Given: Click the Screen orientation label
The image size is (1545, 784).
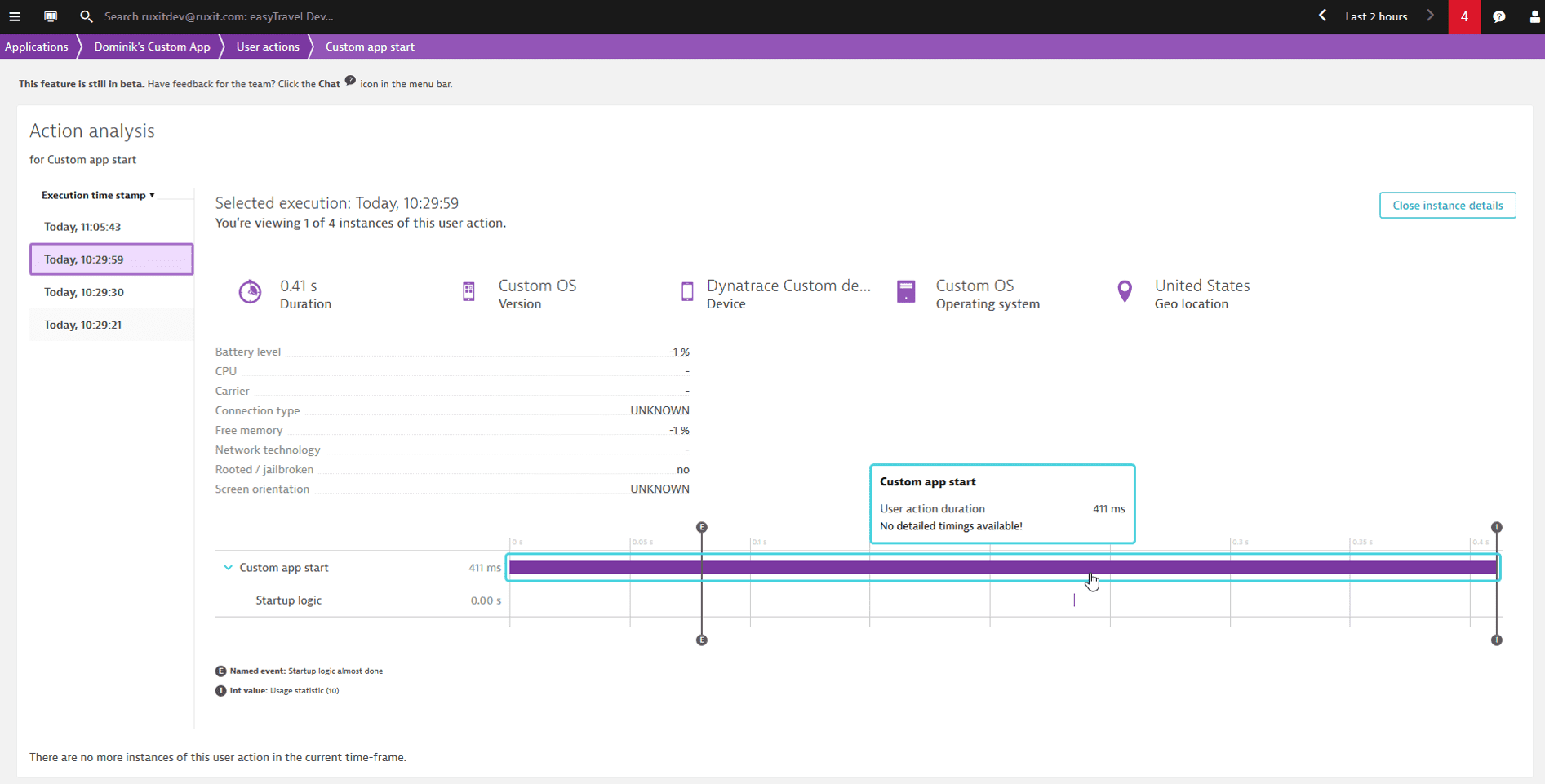Looking at the screenshot, I should (262, 489).
